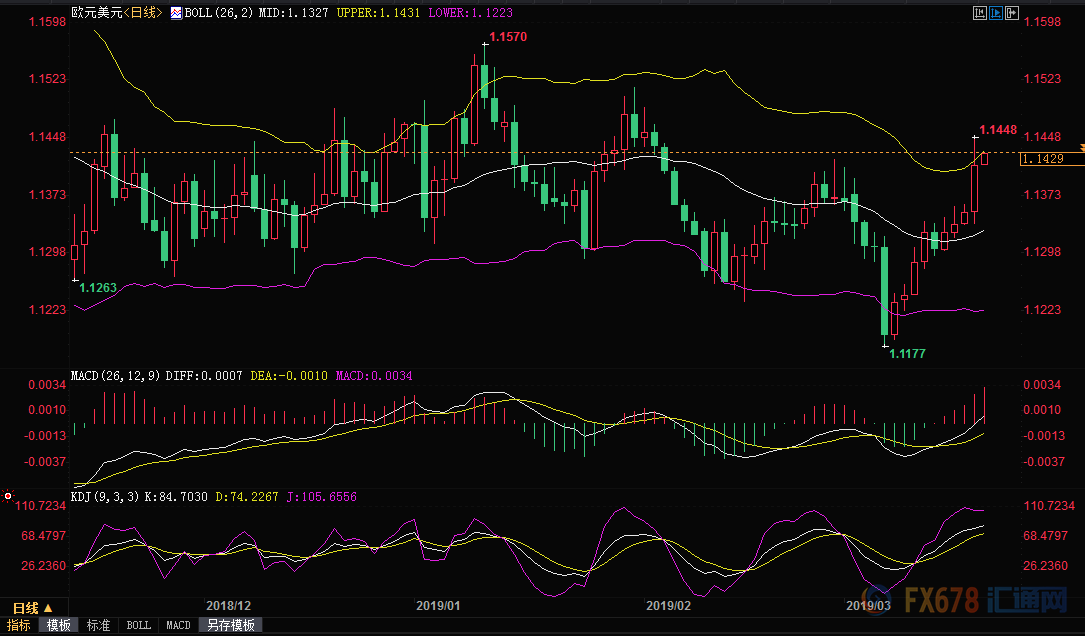The height and width of the screenshot is (636, 1085).
Task: Click the left axis price 1.1598
Action: coord(47,21)
